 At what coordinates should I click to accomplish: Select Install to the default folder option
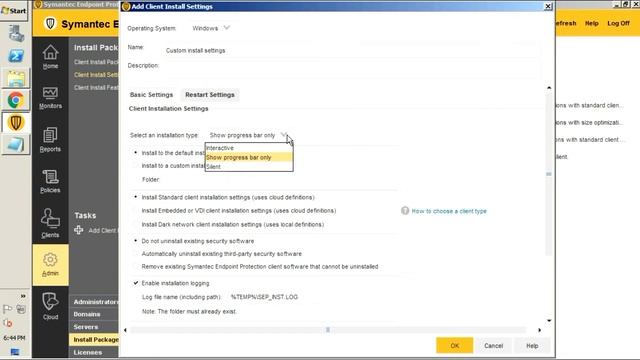(x=136, y=152)
